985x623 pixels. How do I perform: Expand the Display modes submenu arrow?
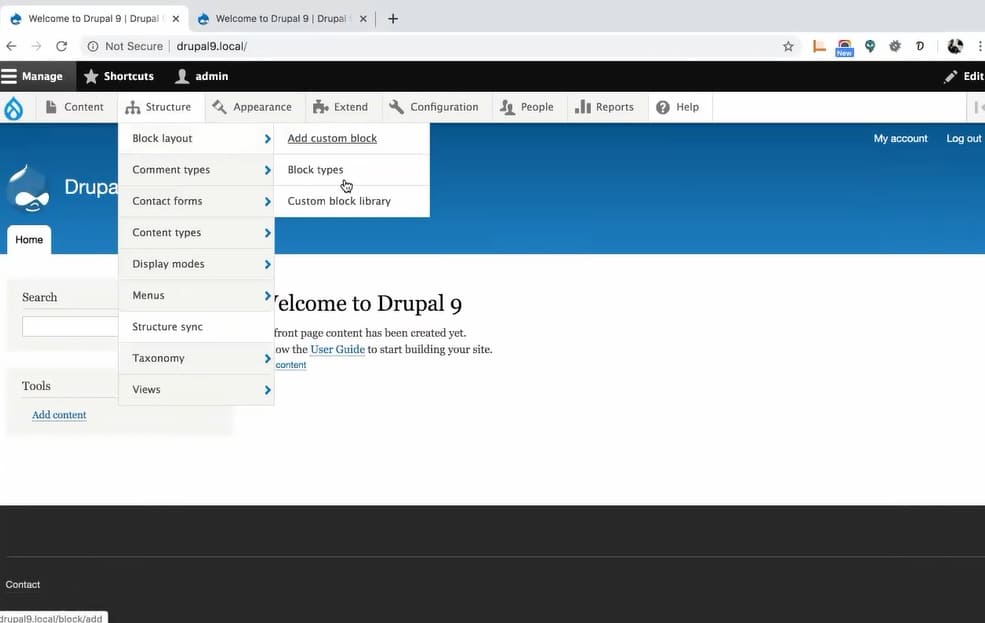(267, 264)
